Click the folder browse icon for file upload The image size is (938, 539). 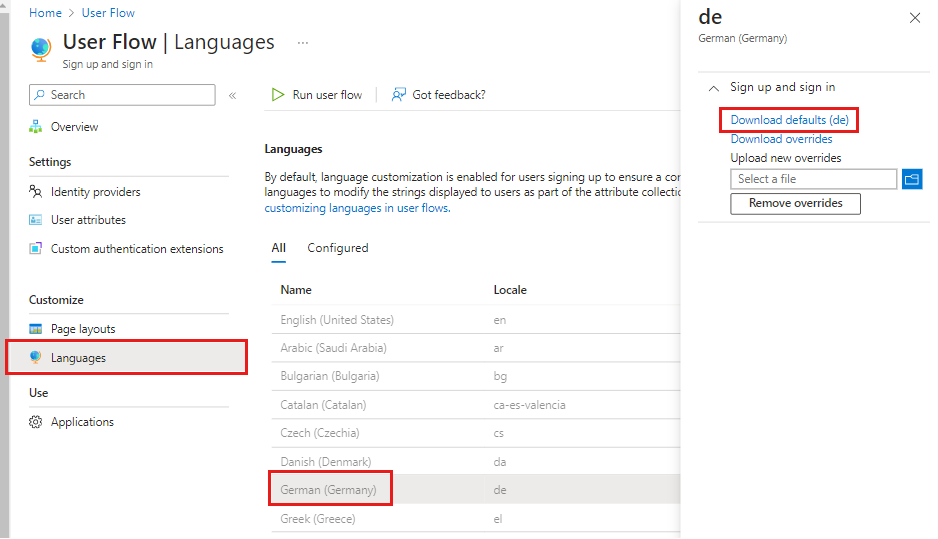[x=911, y=179]
